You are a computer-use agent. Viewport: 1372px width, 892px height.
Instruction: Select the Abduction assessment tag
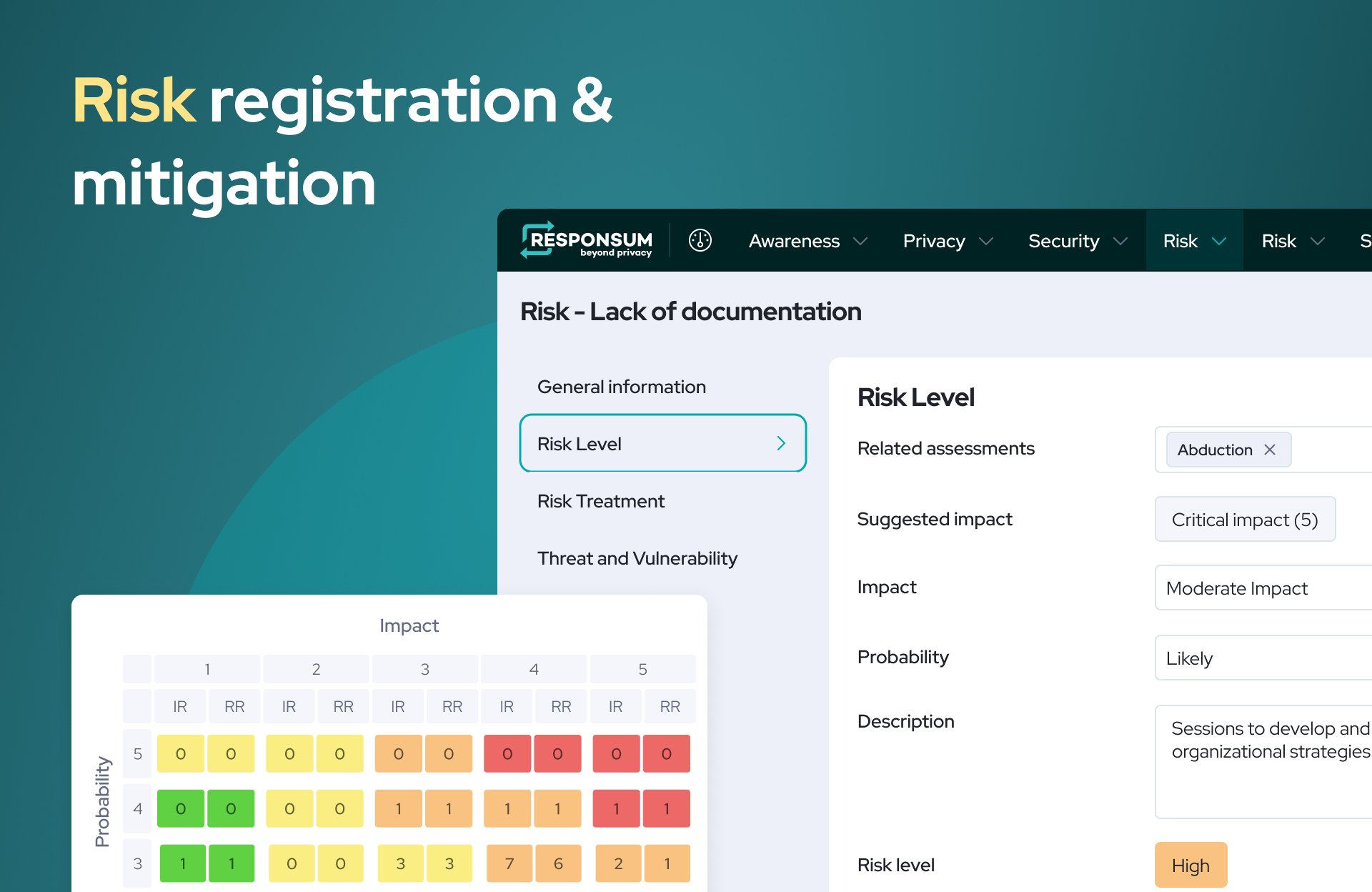[x=1214, y=450]
